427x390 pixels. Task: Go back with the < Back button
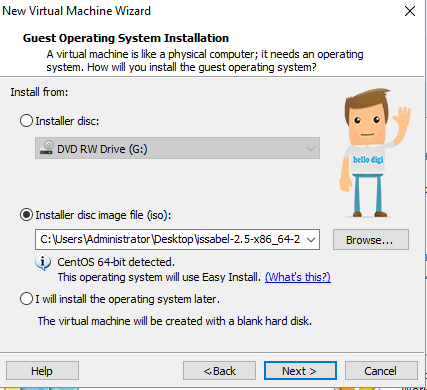click(x=219, y=371)
